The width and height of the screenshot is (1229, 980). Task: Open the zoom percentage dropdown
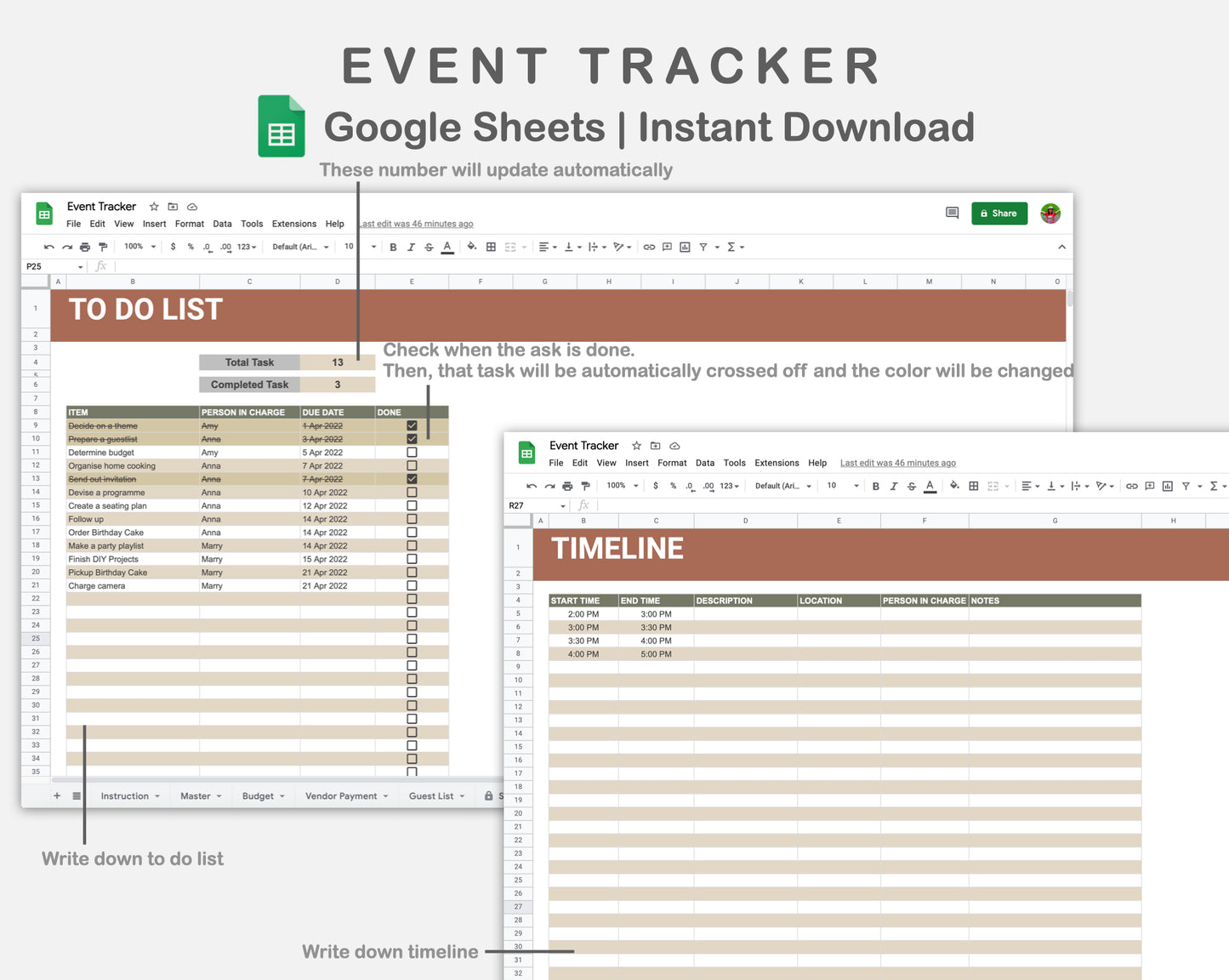(x=139, y=246)
